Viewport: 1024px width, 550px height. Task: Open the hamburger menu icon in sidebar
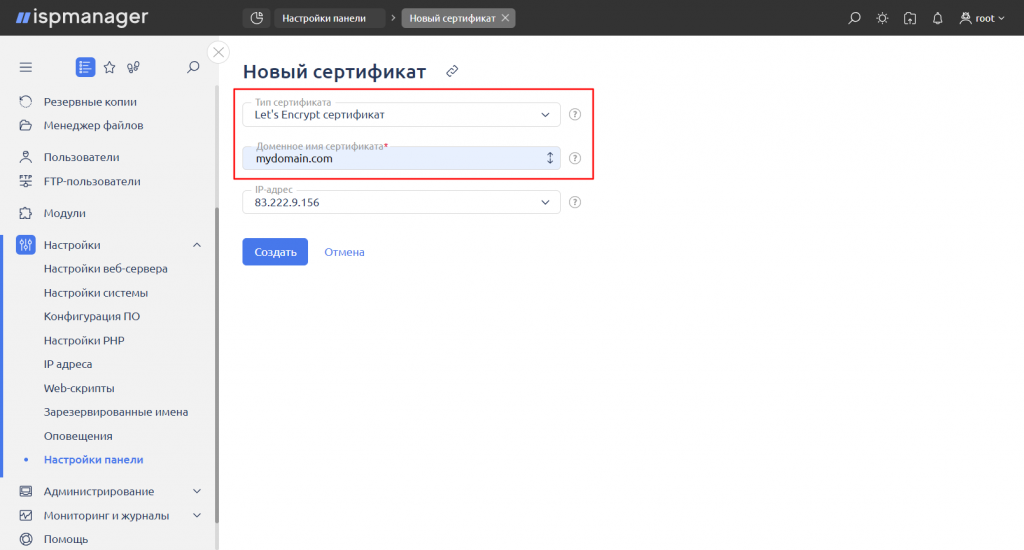[x=25, y=67]
